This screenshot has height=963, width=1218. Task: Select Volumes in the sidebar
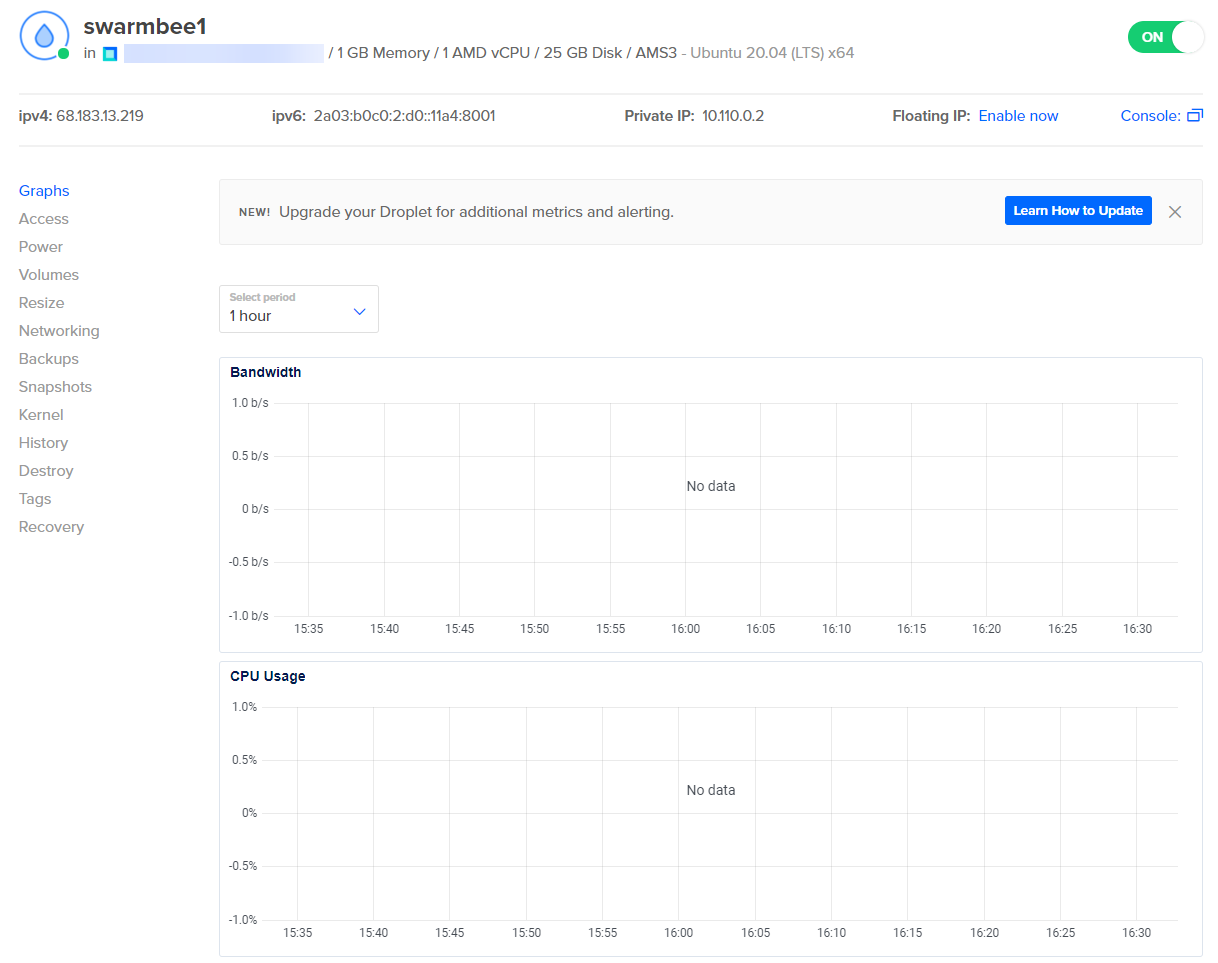[x=49, y=275]
